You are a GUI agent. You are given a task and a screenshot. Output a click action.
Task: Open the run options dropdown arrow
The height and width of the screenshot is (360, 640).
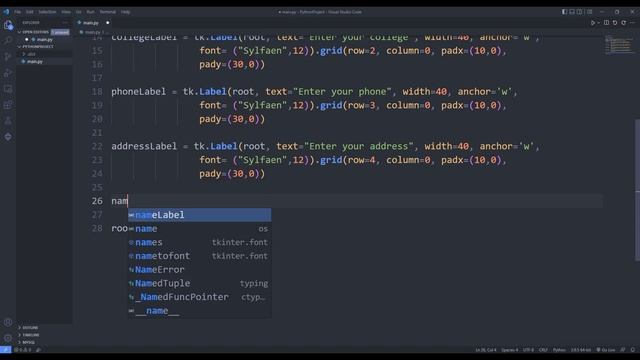(x=598, y=23)
